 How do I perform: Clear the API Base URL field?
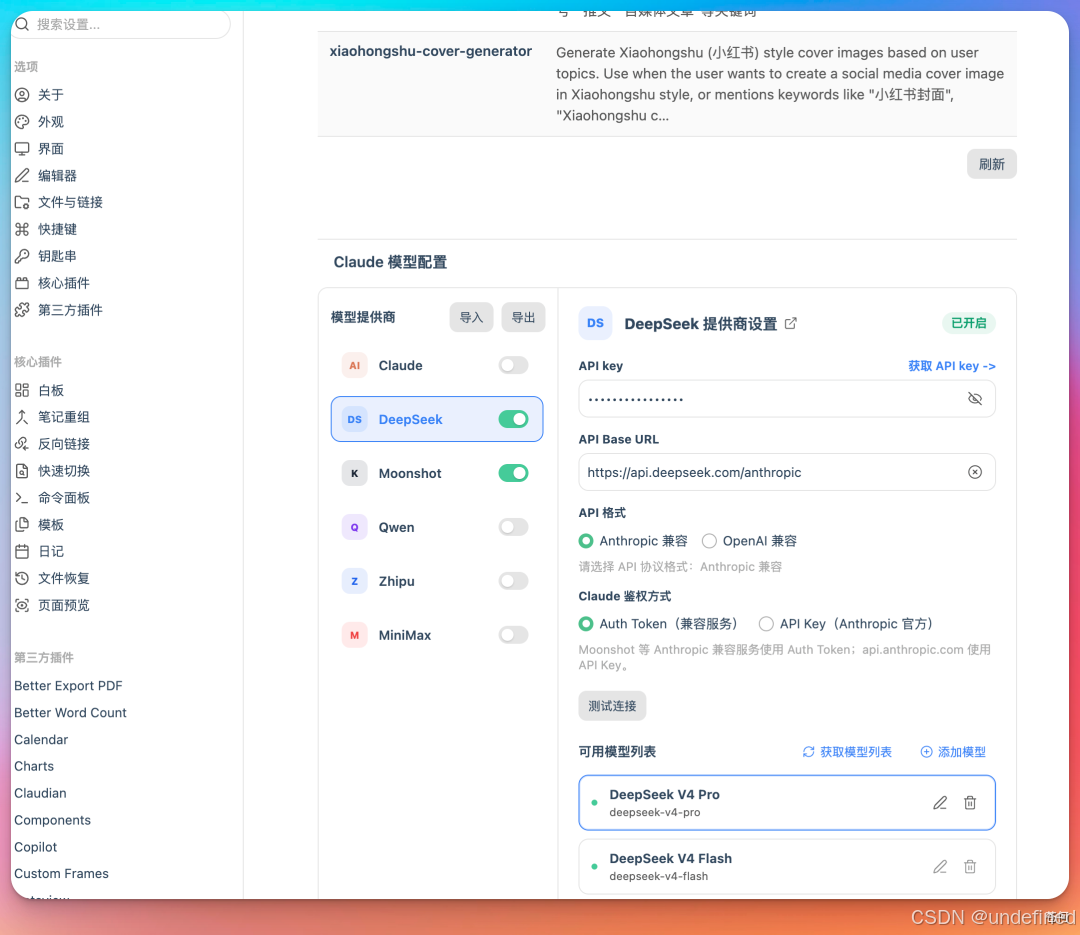click(975, 472)
